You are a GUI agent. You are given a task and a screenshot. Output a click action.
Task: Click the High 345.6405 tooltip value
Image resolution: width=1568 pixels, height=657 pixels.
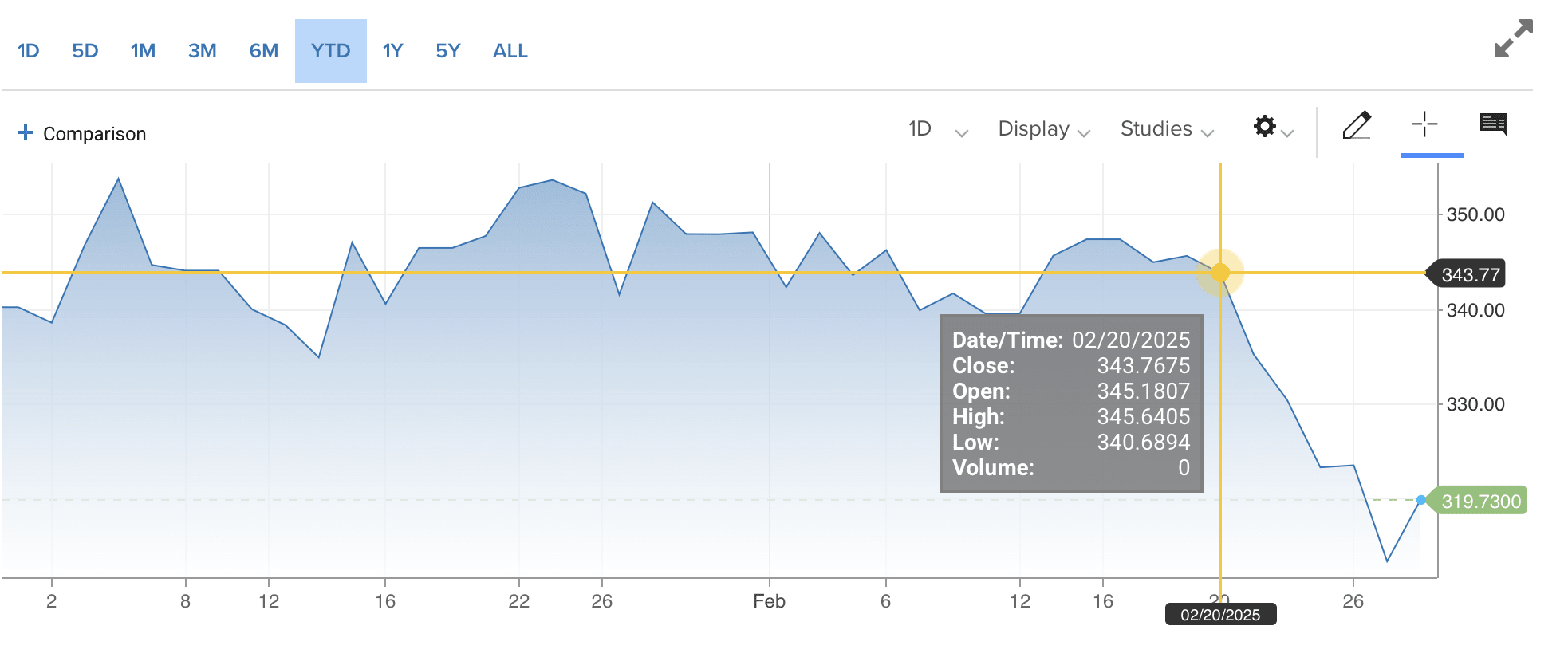(x=1144, y=417)
